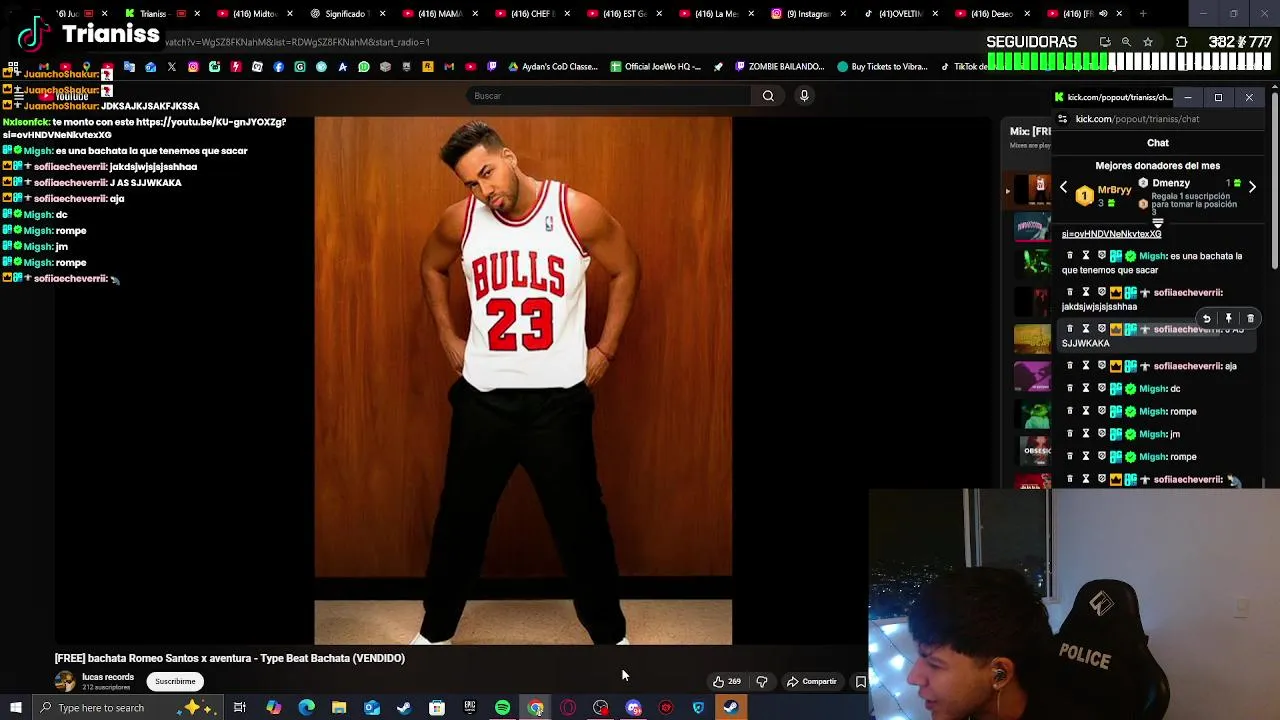Viewport: 1280px width, 720px height.
Task: Click MrBryy top donor name
Action: point(1114,190)
